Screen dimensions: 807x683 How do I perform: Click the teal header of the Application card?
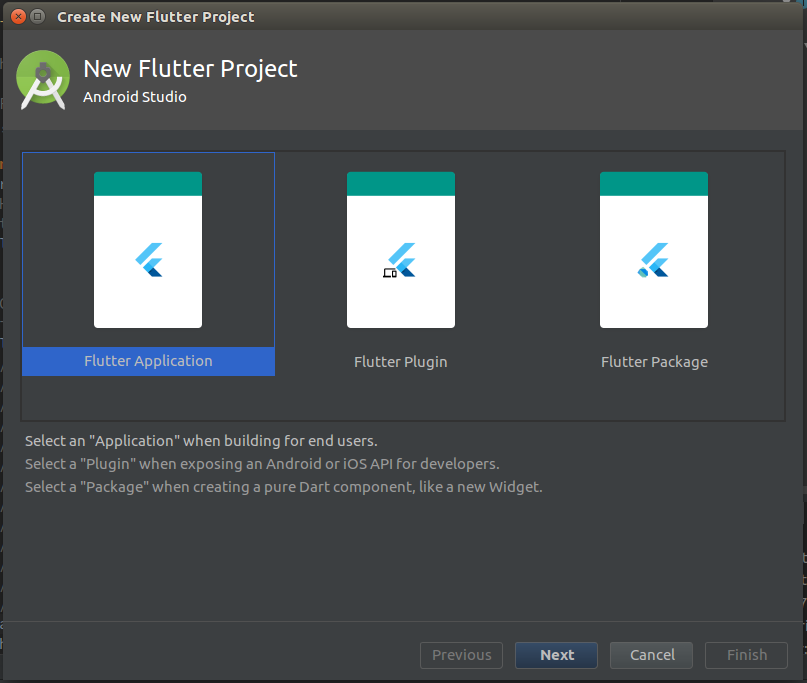tap(147, 181)
